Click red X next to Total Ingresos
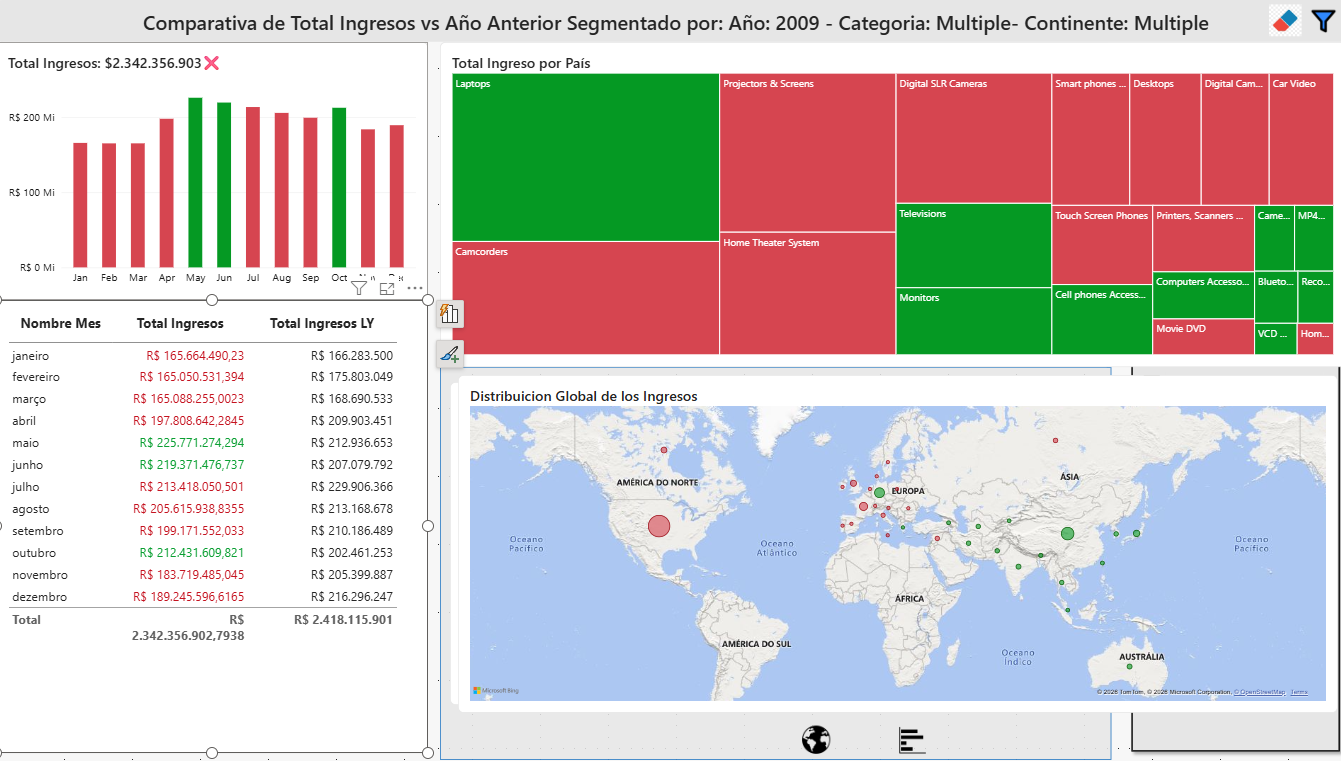This screenshot has height=761, width=1341. pos(212,63)
